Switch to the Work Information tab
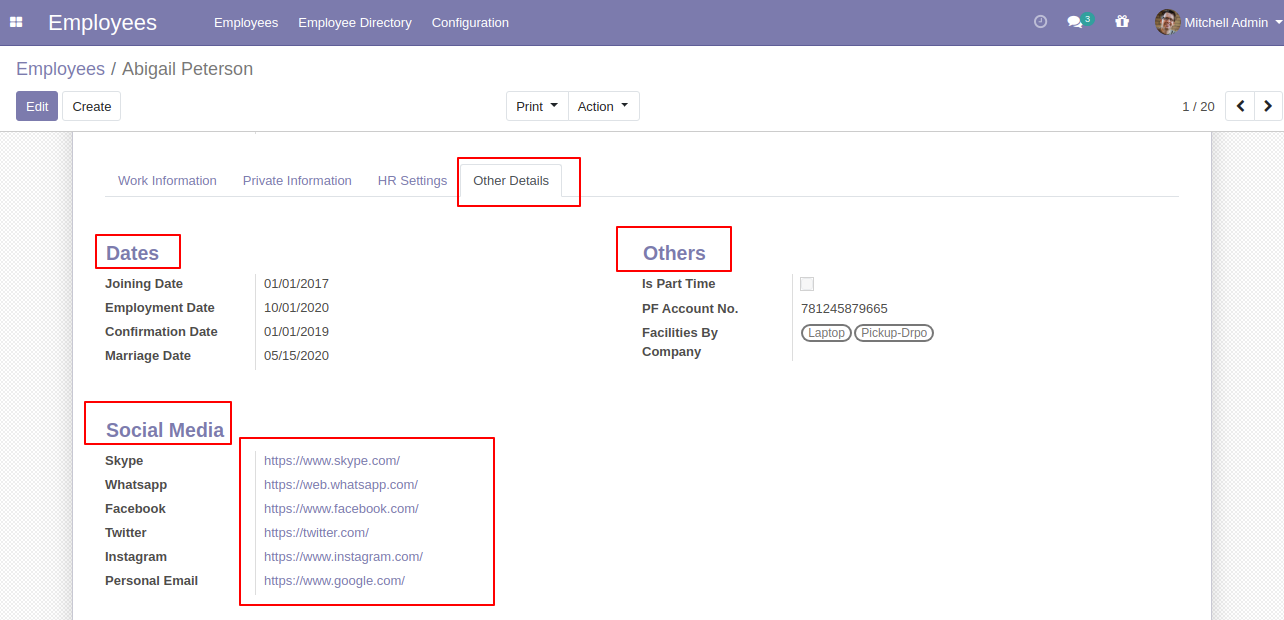Viewport: 1284px width, 620px height. [x=167, y=181]
